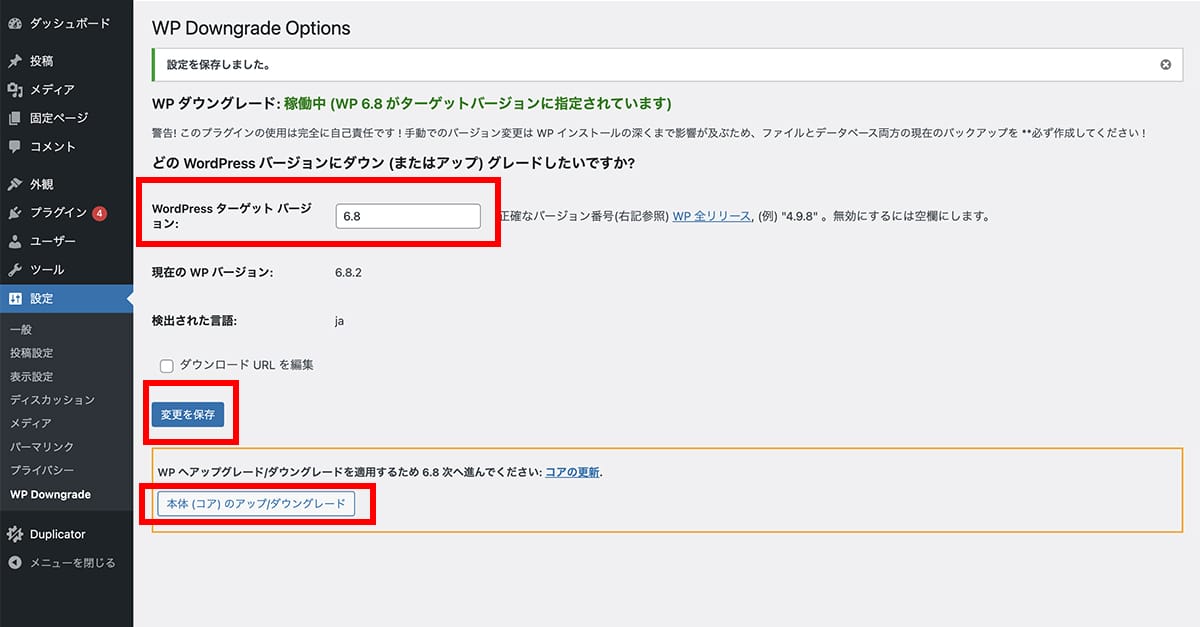The image size is (1200, 627).
Task: Click the current version value 6.8.2
Action: click(x=349, y=272)
